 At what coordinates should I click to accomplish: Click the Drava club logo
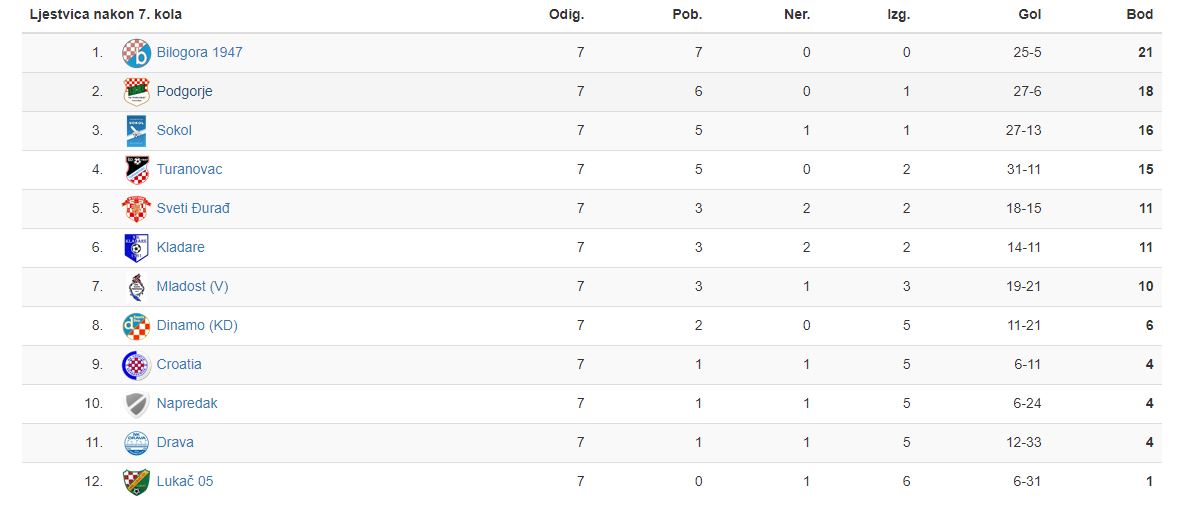point(136,443)
